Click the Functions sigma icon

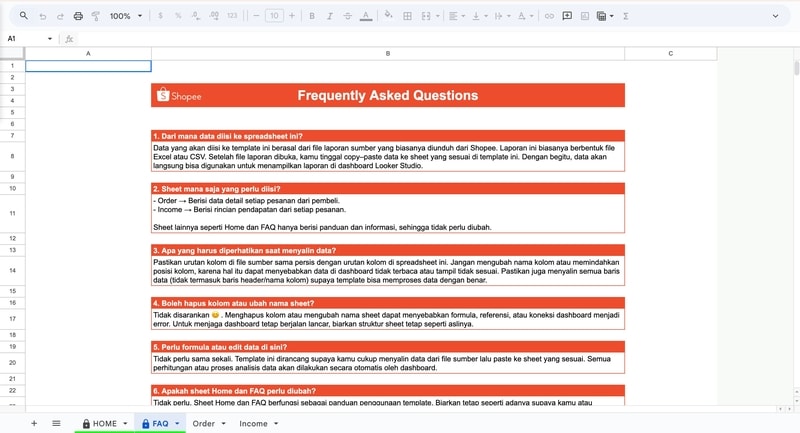626,16
